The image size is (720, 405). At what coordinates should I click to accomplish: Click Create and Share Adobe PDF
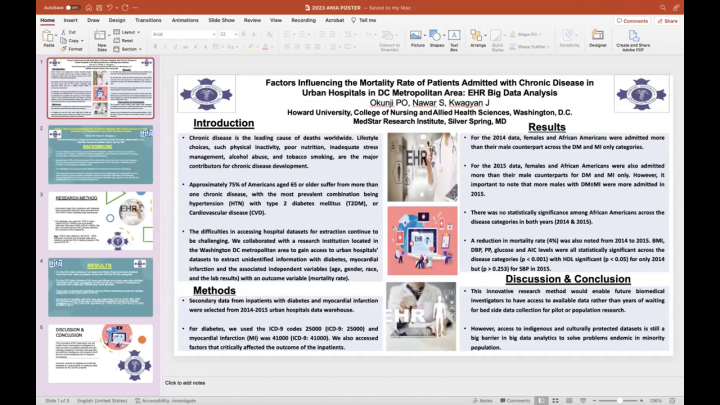633,40
